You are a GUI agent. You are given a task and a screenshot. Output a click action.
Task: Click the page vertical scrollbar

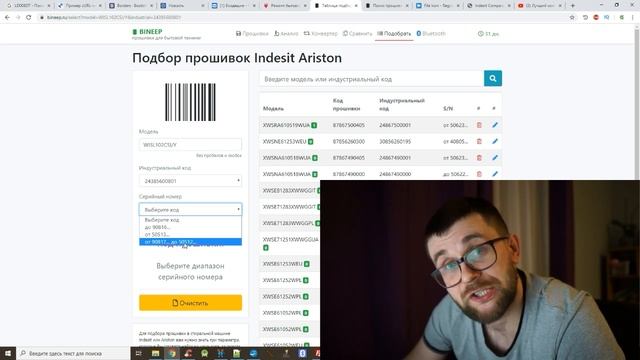click(x=637, y=102)
